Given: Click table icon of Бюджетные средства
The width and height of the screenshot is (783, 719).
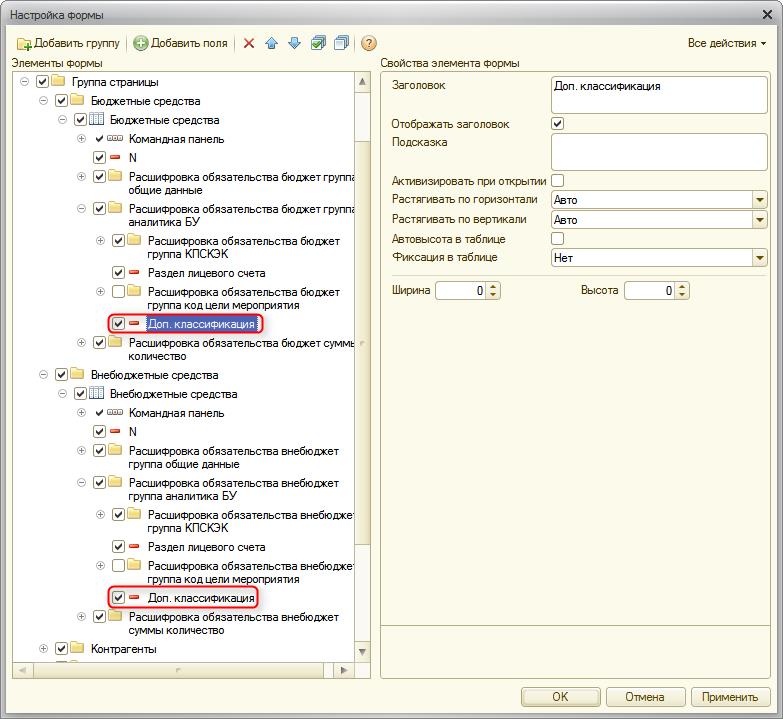Looking at the screenshot, I should (x=96, y=119).
